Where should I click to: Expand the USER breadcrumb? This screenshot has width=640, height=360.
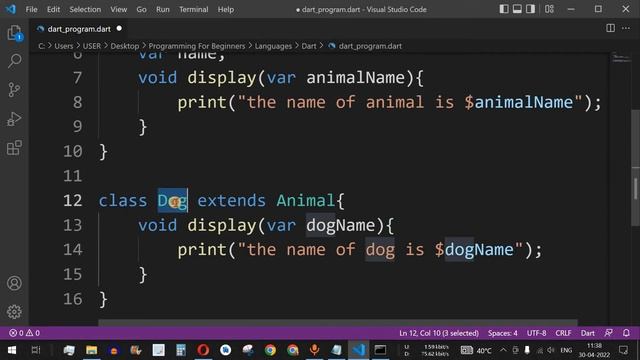(91, 46)
